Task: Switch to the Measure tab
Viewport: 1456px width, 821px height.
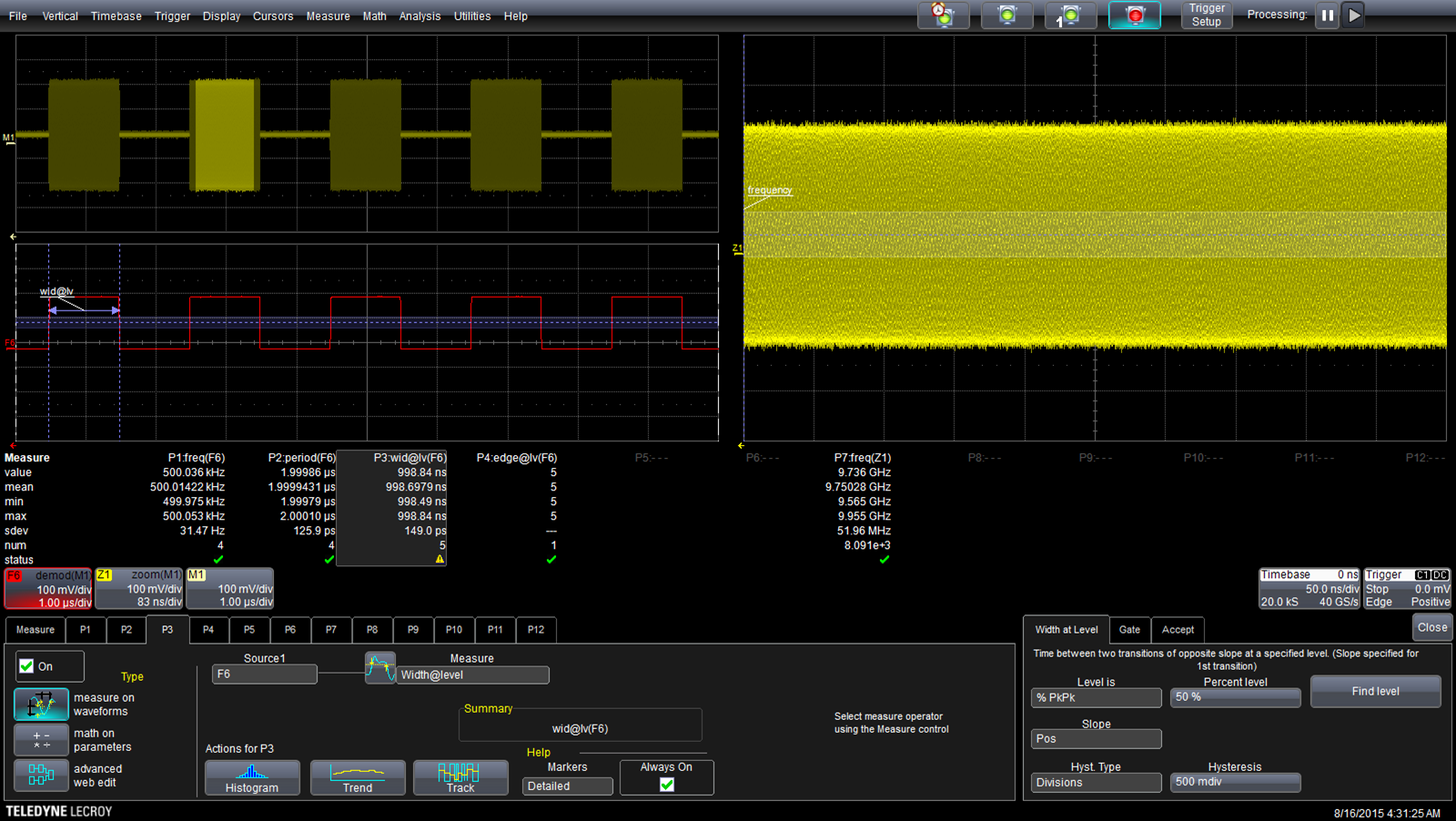Action: 35,630
